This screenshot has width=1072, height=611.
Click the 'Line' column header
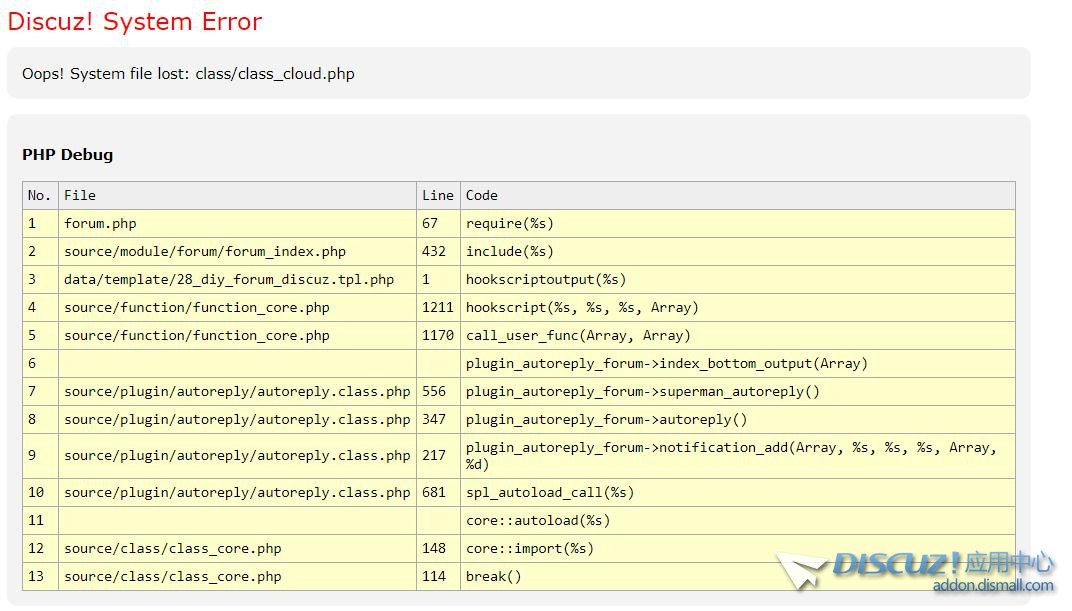[437, 196]
